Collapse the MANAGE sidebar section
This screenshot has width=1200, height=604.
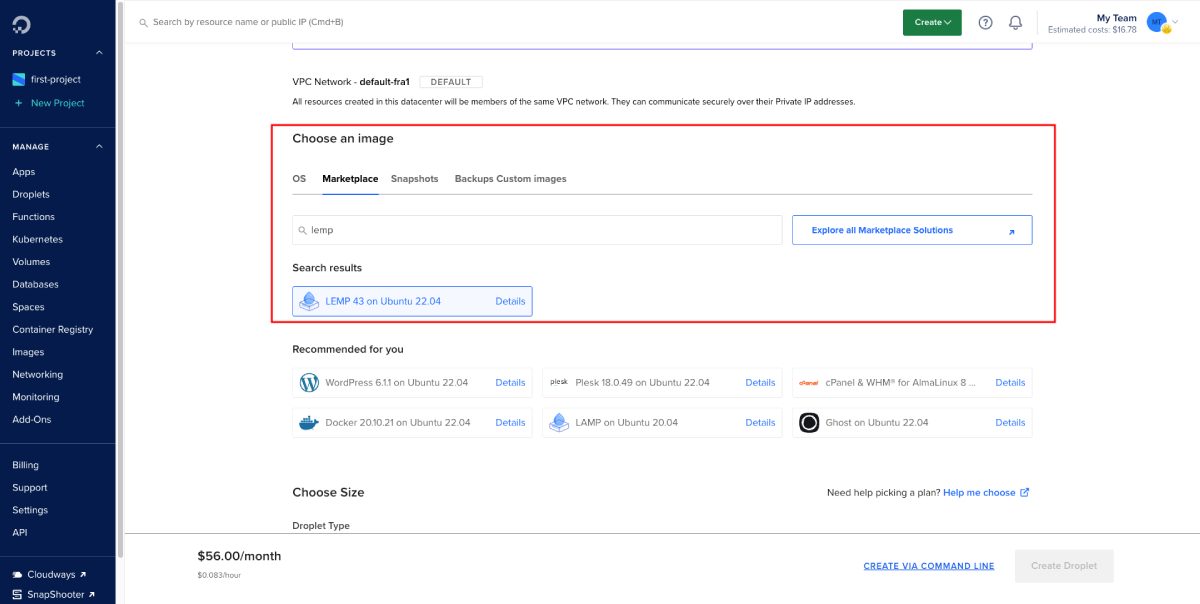97,146
